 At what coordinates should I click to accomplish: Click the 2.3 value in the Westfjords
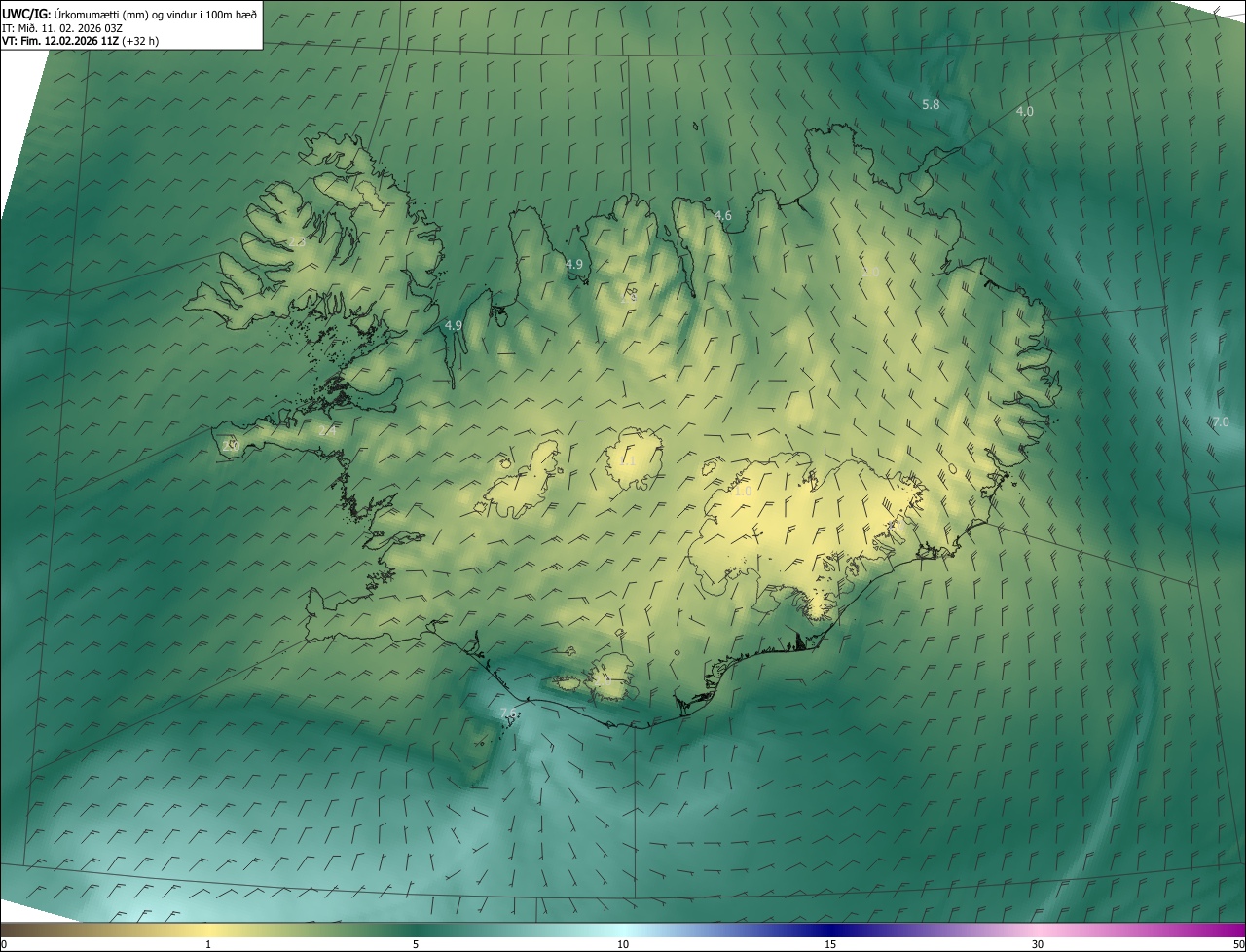(297, 241)
